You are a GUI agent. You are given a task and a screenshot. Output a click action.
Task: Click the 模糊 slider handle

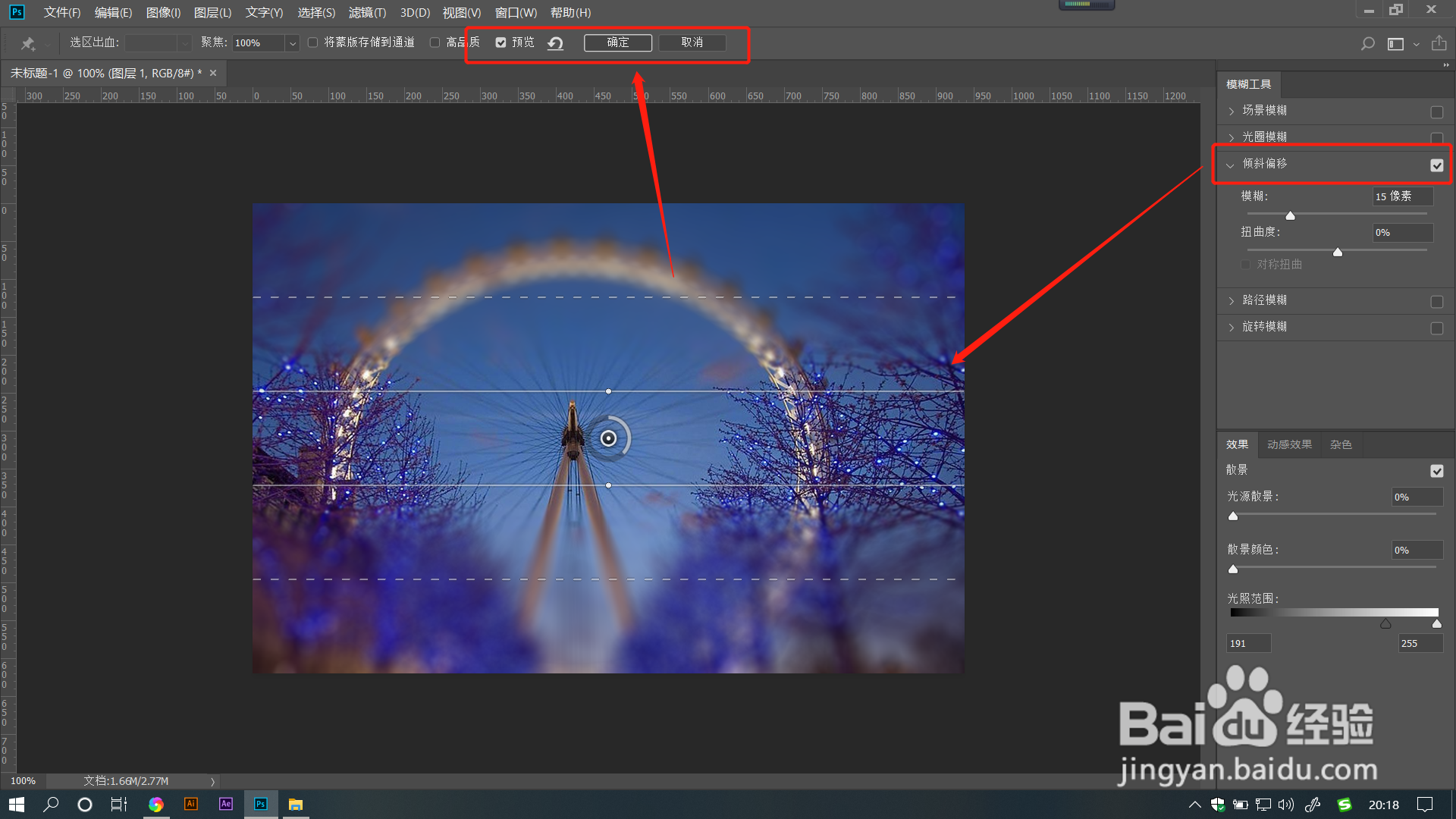point(1290,216)
